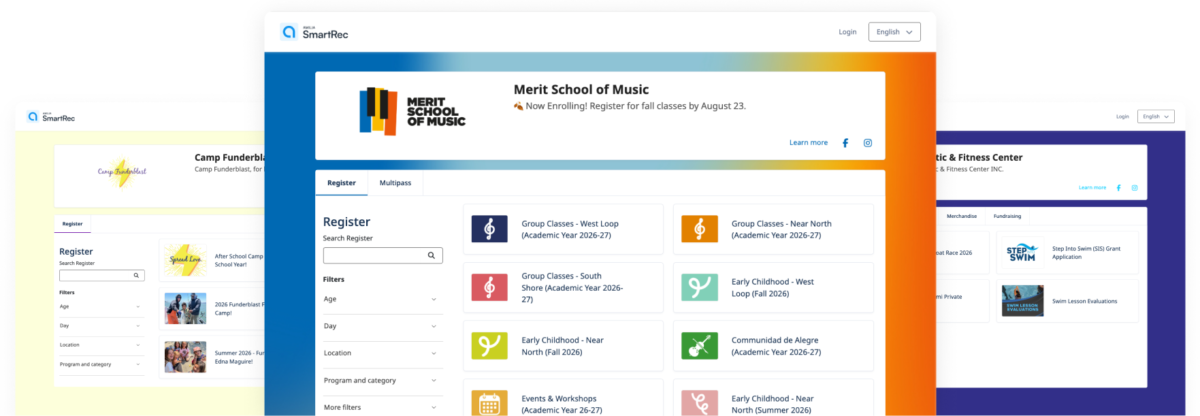
Task: Expand the Day filter in the Camp Funderblast window
Action: click(x=101, y=326)
